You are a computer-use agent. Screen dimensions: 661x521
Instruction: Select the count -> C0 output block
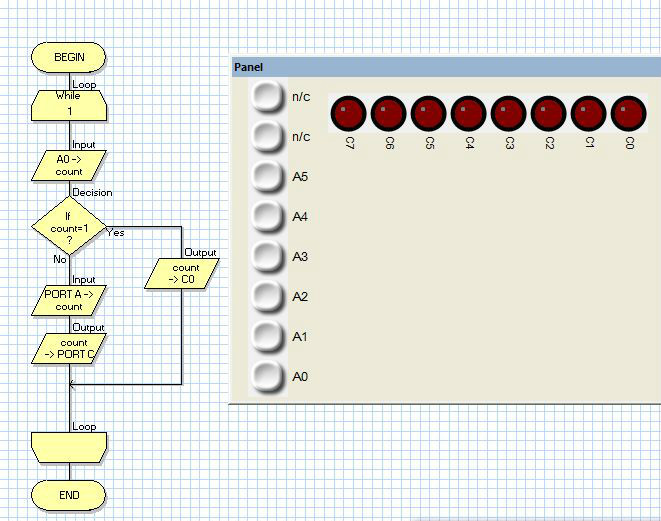[x=185, y=273]
